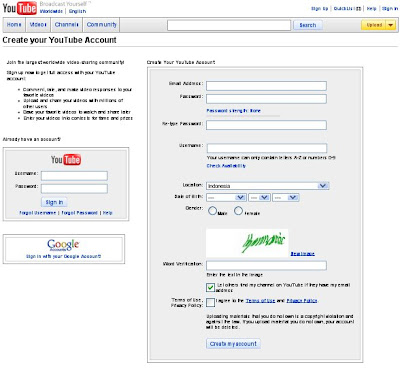Switch to the Channels tab

(x=67, y=25)
